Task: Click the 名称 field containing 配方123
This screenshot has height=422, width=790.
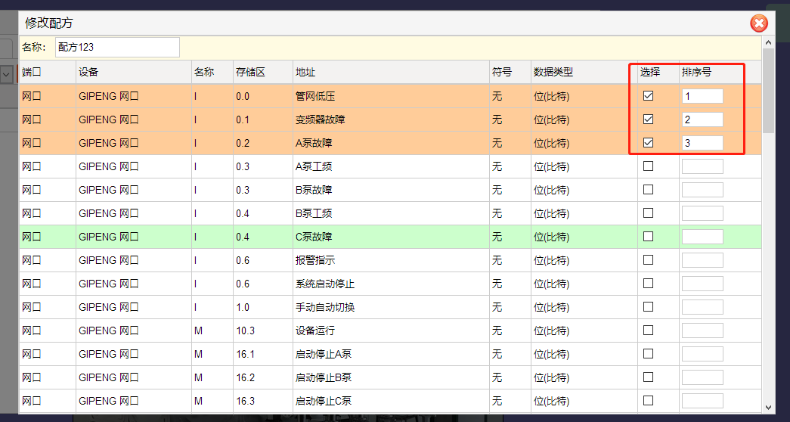Action: (x=117, y=47)
